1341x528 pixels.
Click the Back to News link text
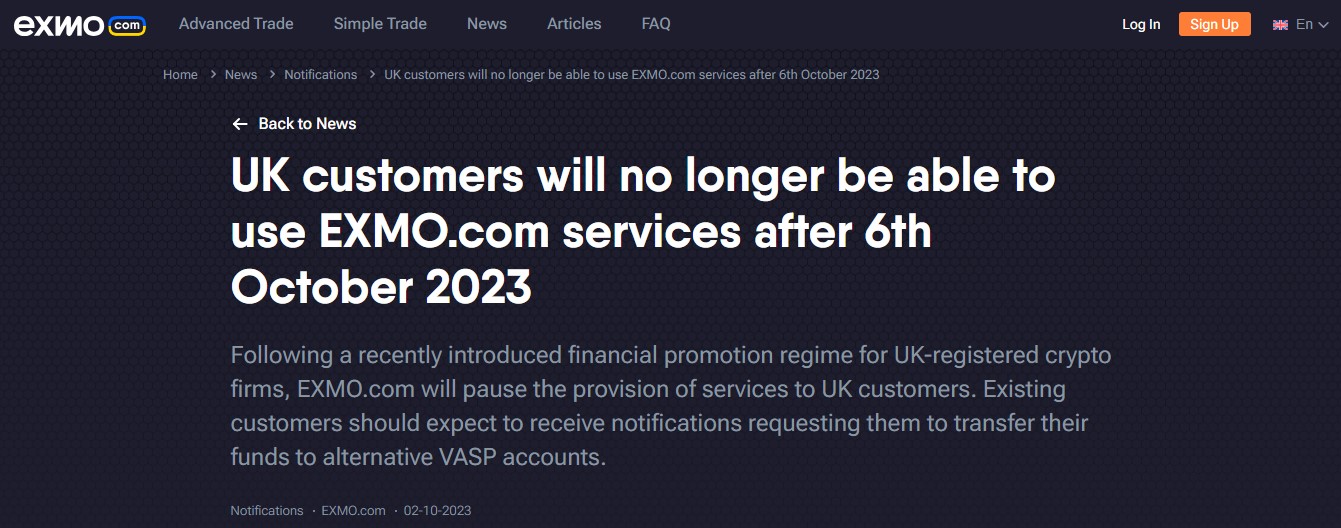point(307,124)
